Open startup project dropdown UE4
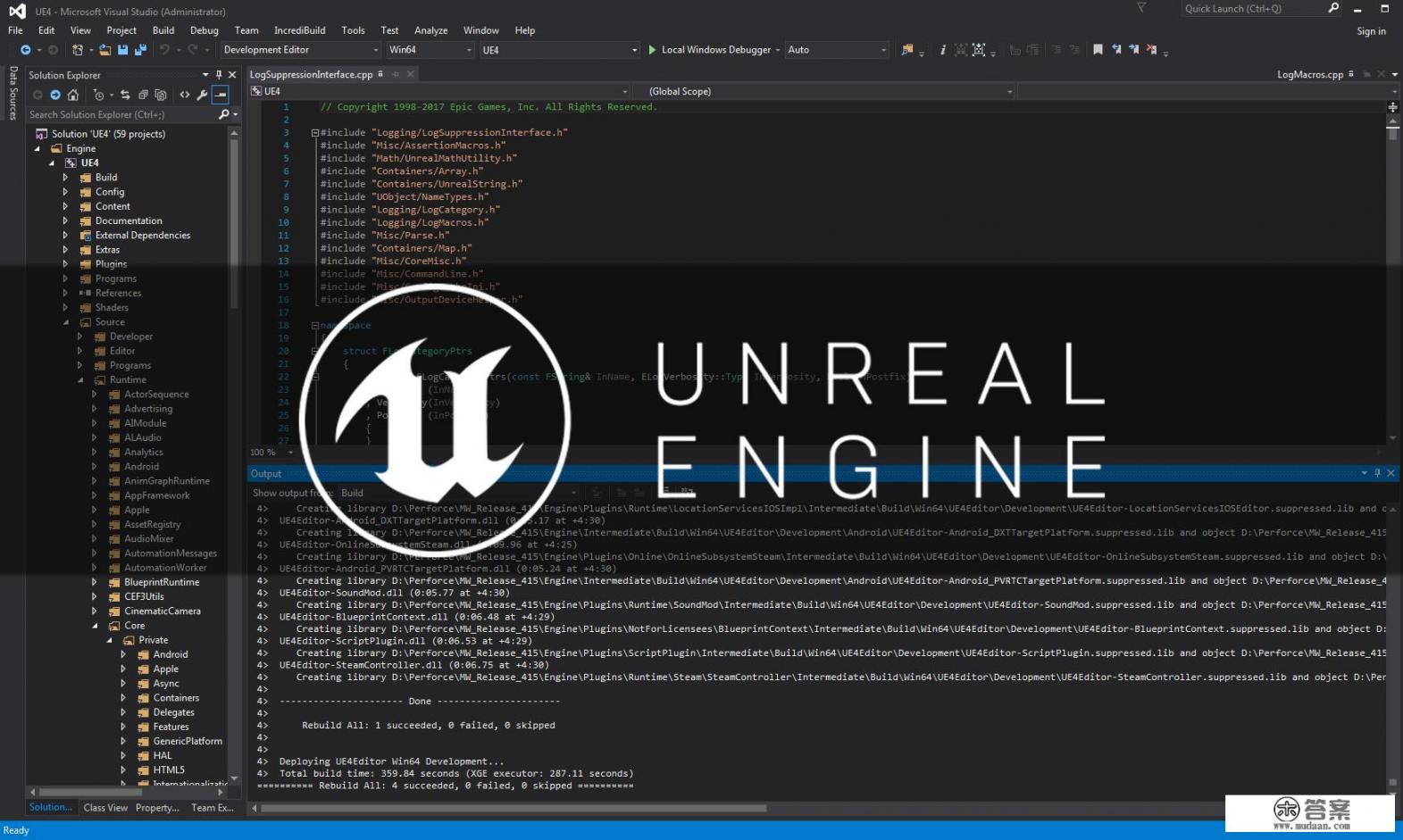The image size is (1403, 840). [x=560, y=50]
